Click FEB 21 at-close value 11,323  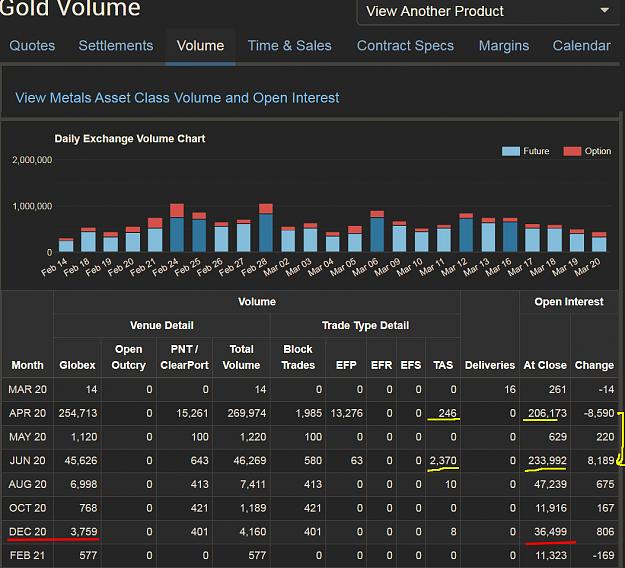[550, 555]
